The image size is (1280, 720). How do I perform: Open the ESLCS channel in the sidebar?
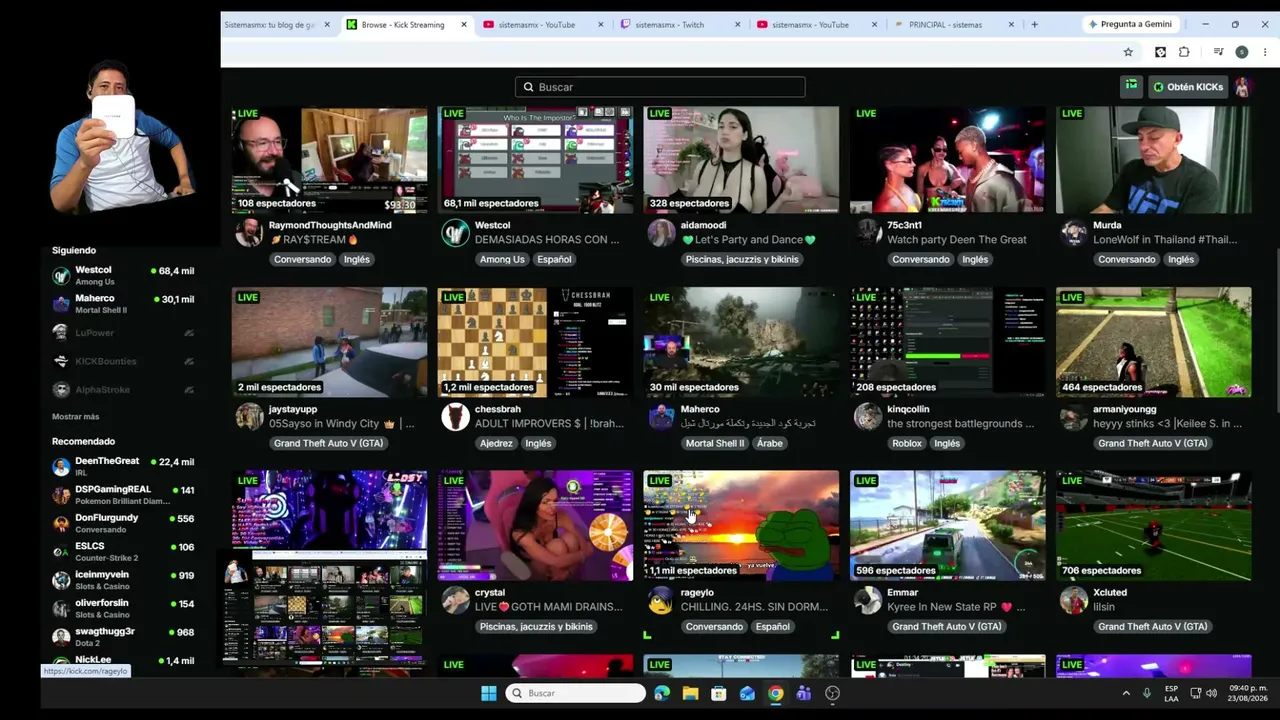tap(123, 552)
